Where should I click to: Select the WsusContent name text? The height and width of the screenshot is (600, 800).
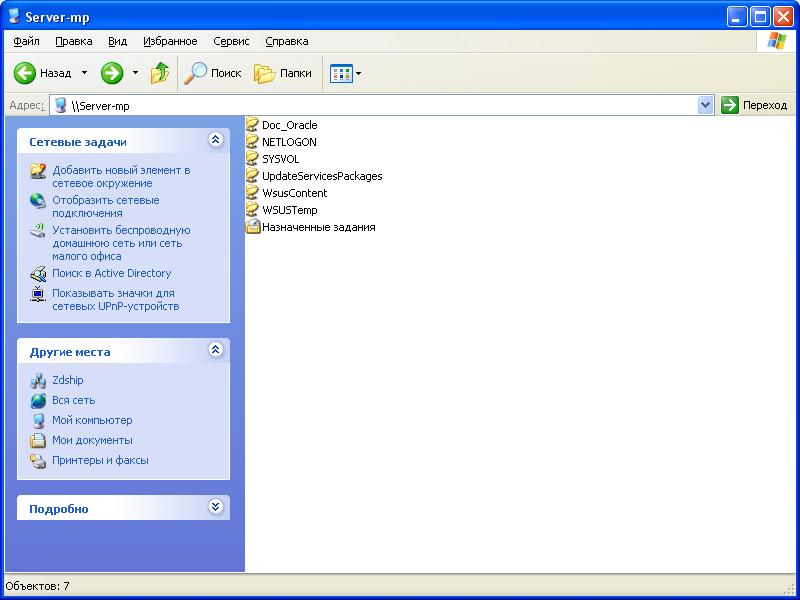[x=294, y=193]
